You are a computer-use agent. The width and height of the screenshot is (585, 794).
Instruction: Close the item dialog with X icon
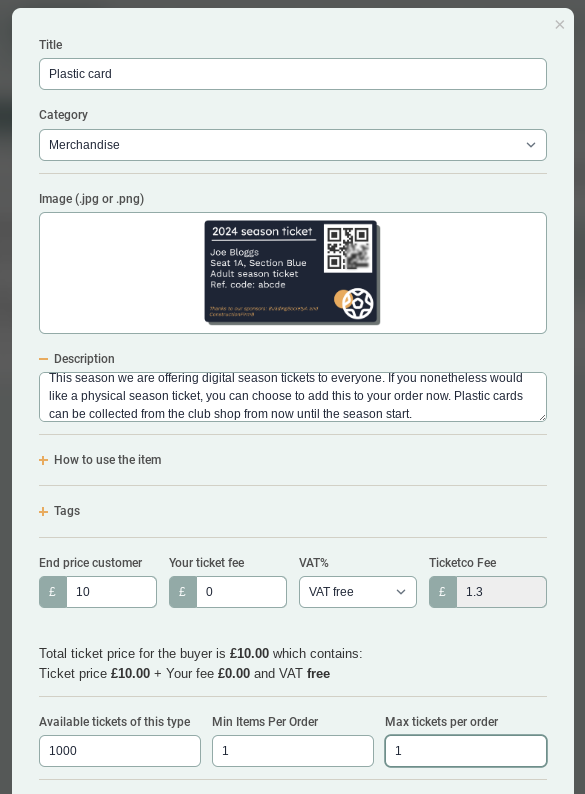pos(559,25)
